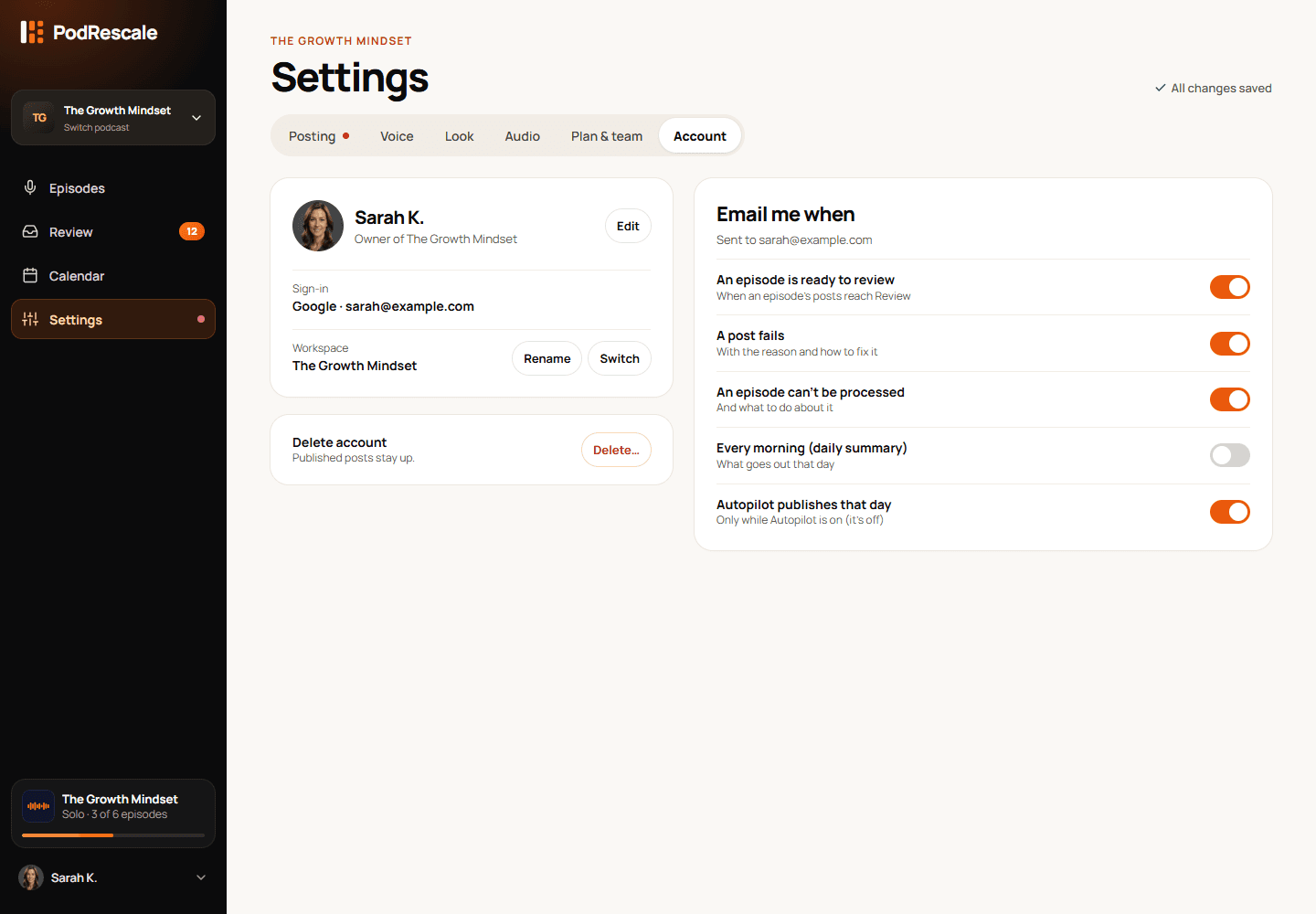Disable 'An episode is ready to review' emails
The image size is (1316, 914).
1230,287
